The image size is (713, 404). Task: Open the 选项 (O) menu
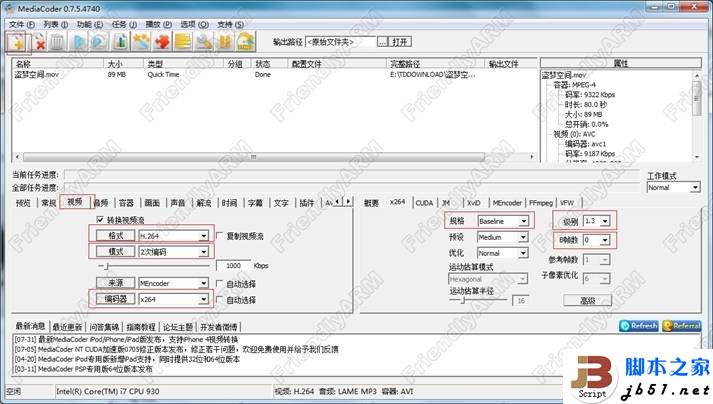[x=194, y=24]
